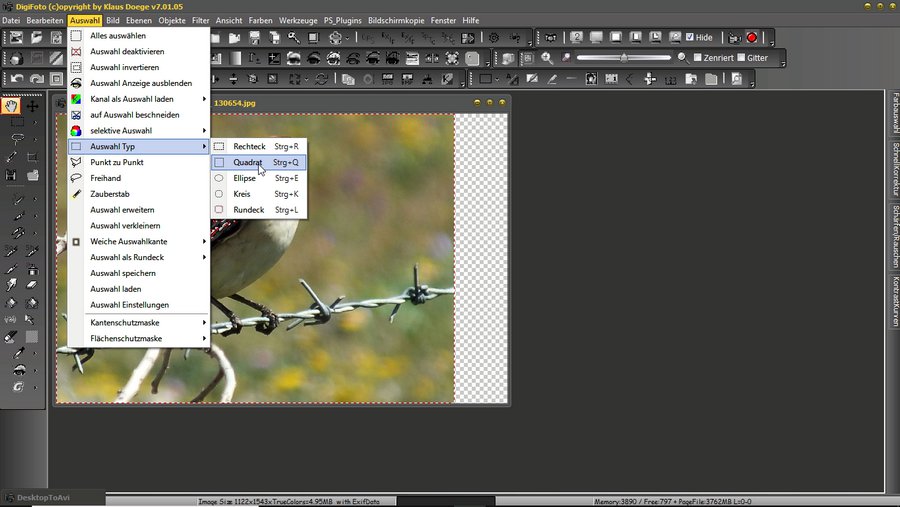Screen dimensions: 900x507
Task: Select the Hand pan tool
Action: point(12,106)
